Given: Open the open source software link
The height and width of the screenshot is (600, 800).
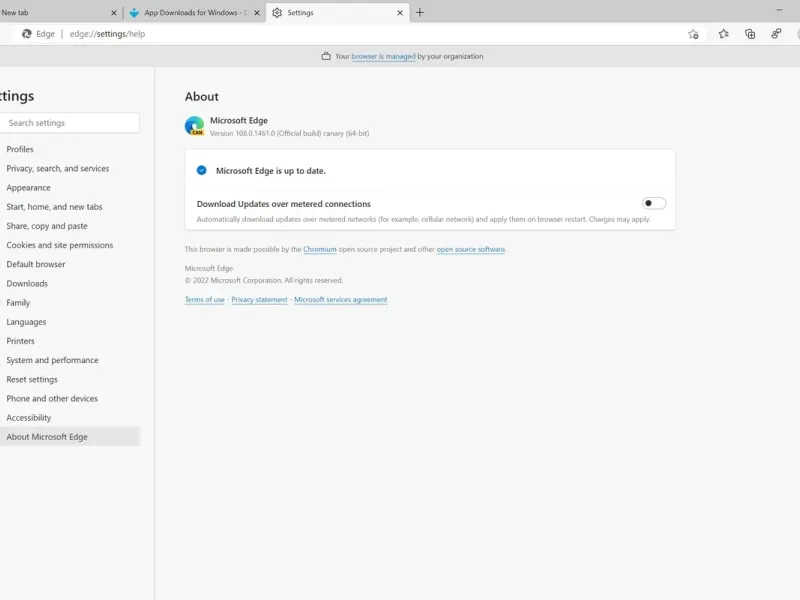Looking at the screenshot, I should tap(470, 249).
